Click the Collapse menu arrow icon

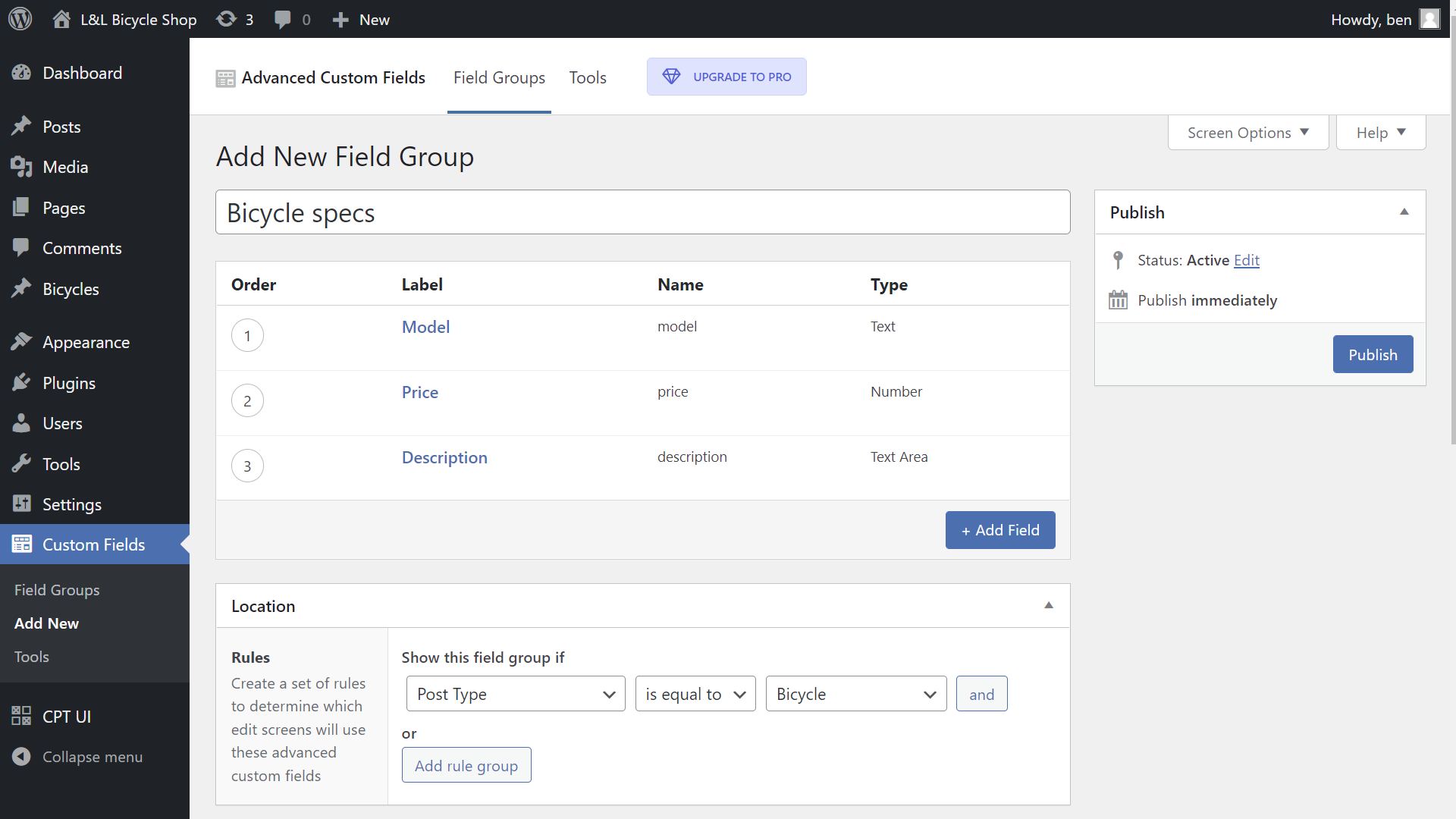[x=21, y=757]
